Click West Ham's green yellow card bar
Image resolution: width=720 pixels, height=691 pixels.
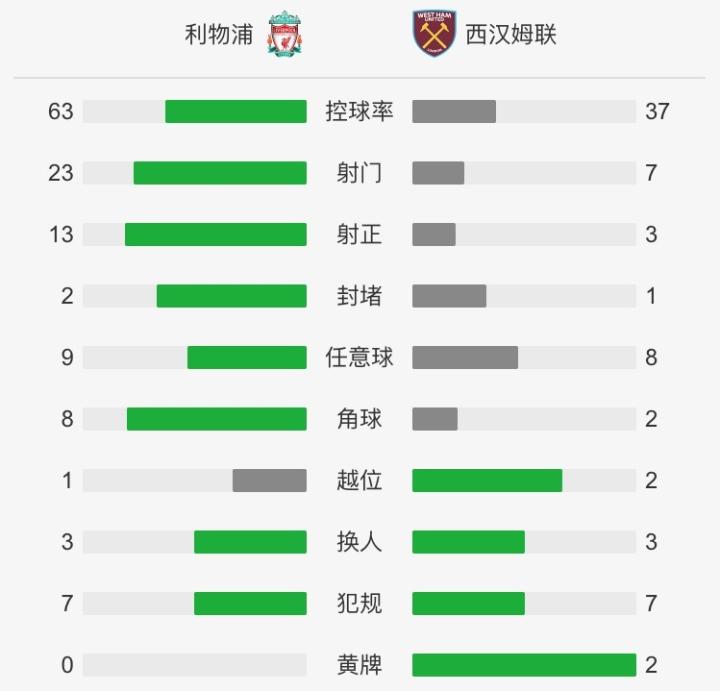coord(524,665)
